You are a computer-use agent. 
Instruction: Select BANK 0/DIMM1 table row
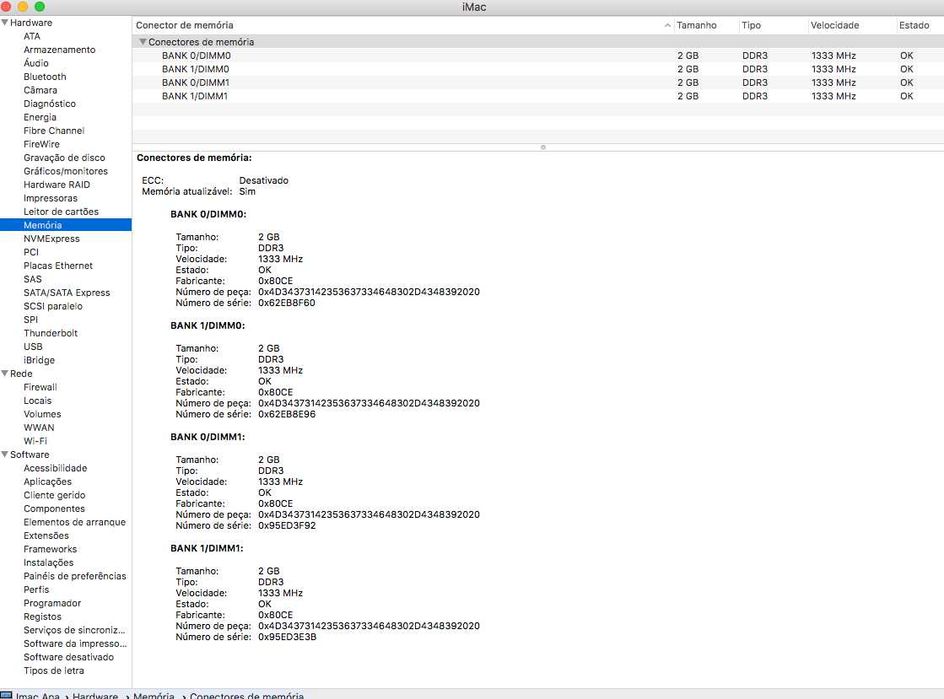click(x=538, y=82)
